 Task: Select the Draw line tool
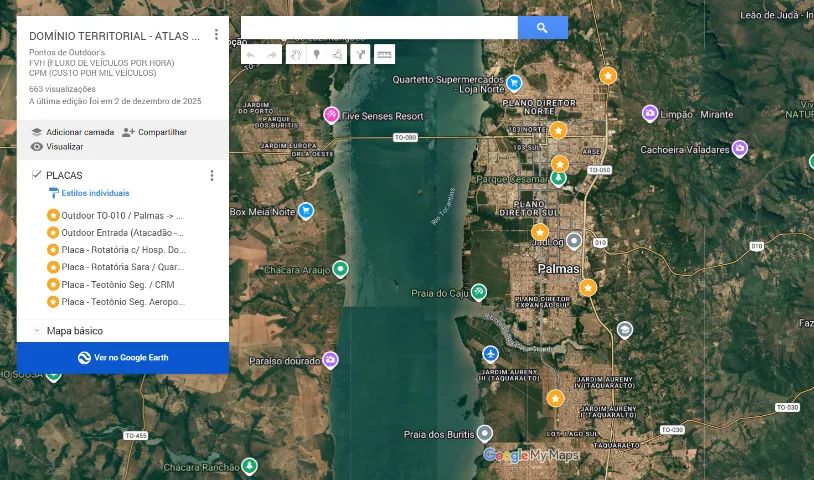tap(337, 54)
